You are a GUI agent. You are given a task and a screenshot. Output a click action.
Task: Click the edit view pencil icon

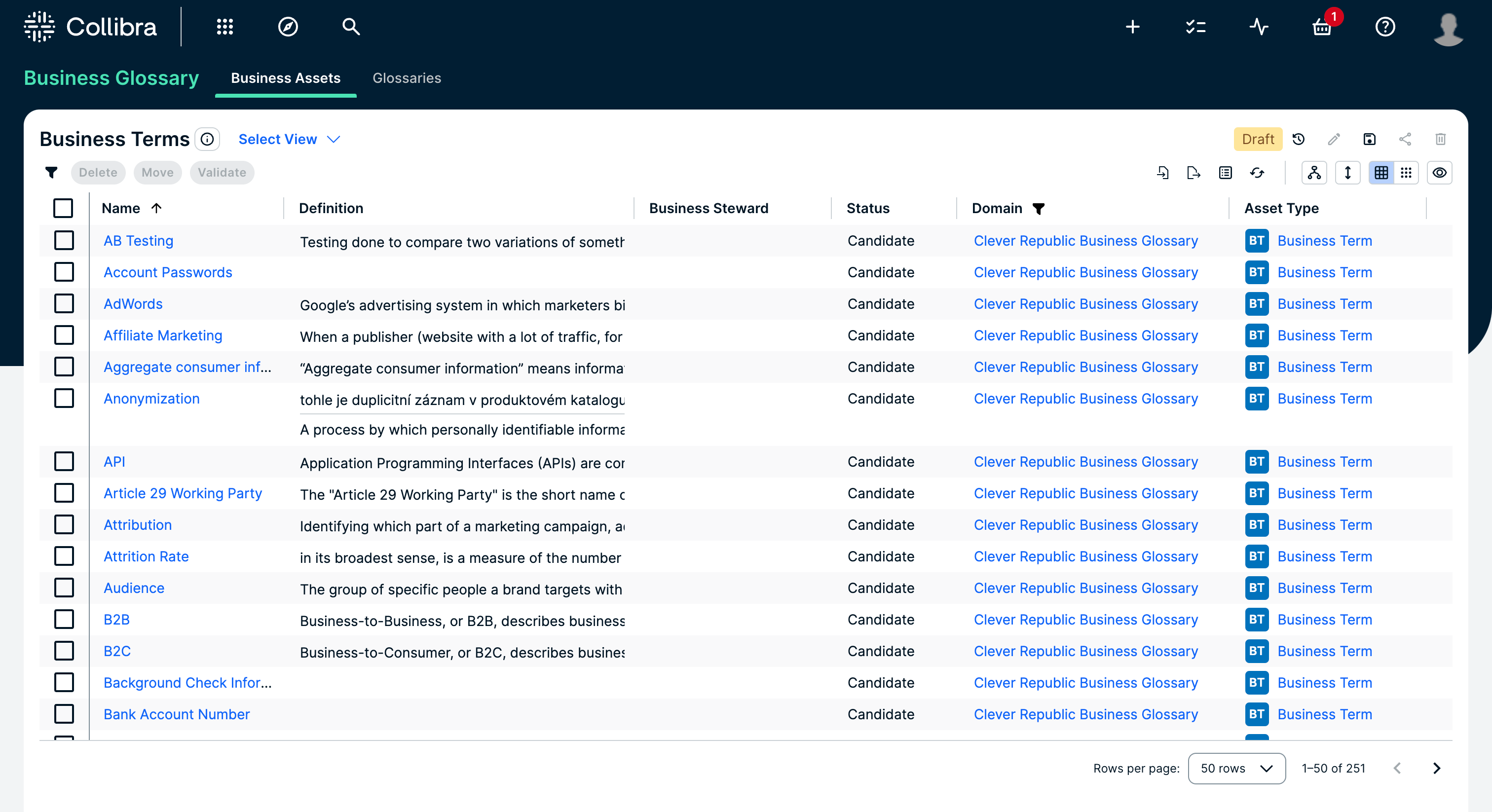[x=1334, y=139]
